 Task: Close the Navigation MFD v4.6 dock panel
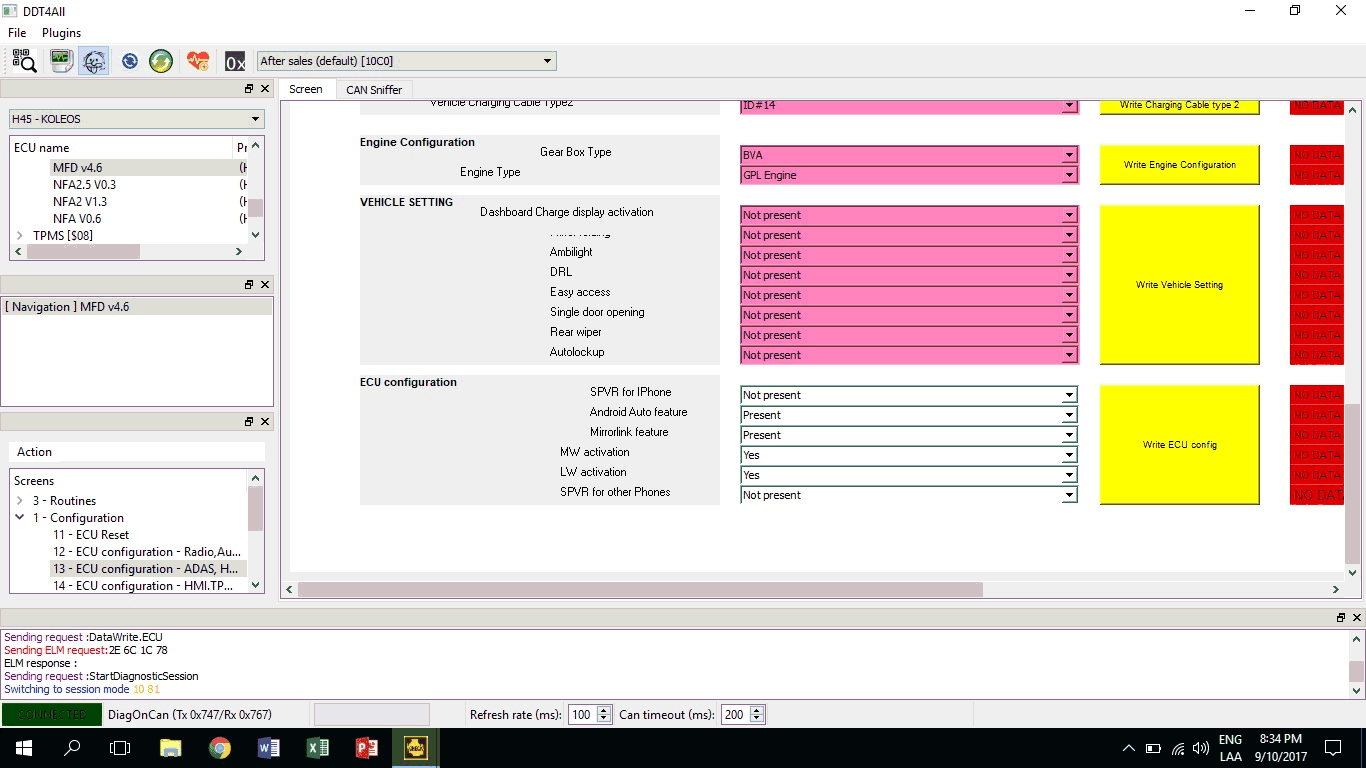(265, 285)
